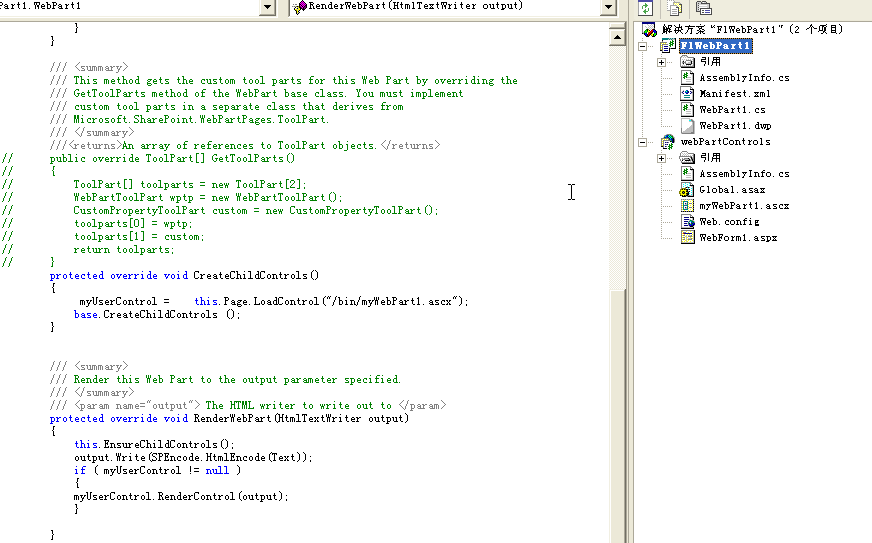The image size is (872, 543).
Task: Click the Web.config file icon
Action: point(687,222)
